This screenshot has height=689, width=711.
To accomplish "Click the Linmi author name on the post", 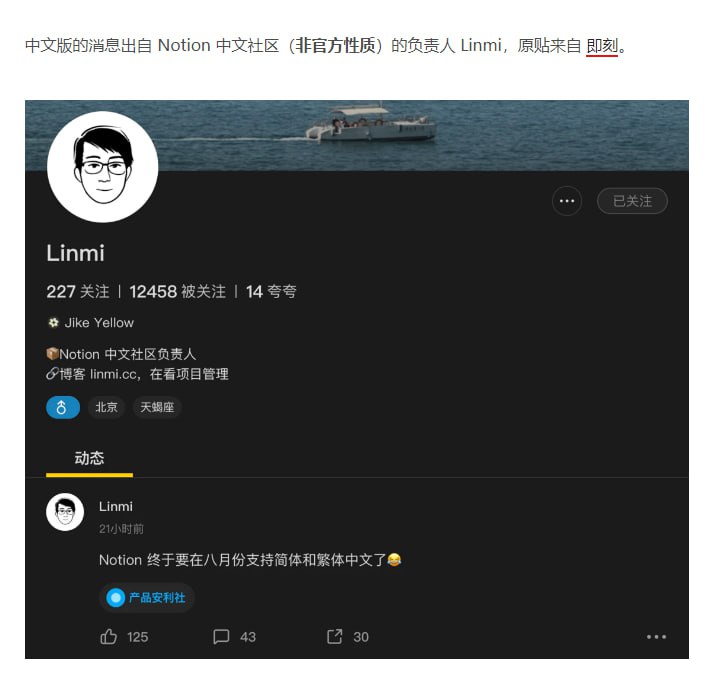I will coord(116,507).
